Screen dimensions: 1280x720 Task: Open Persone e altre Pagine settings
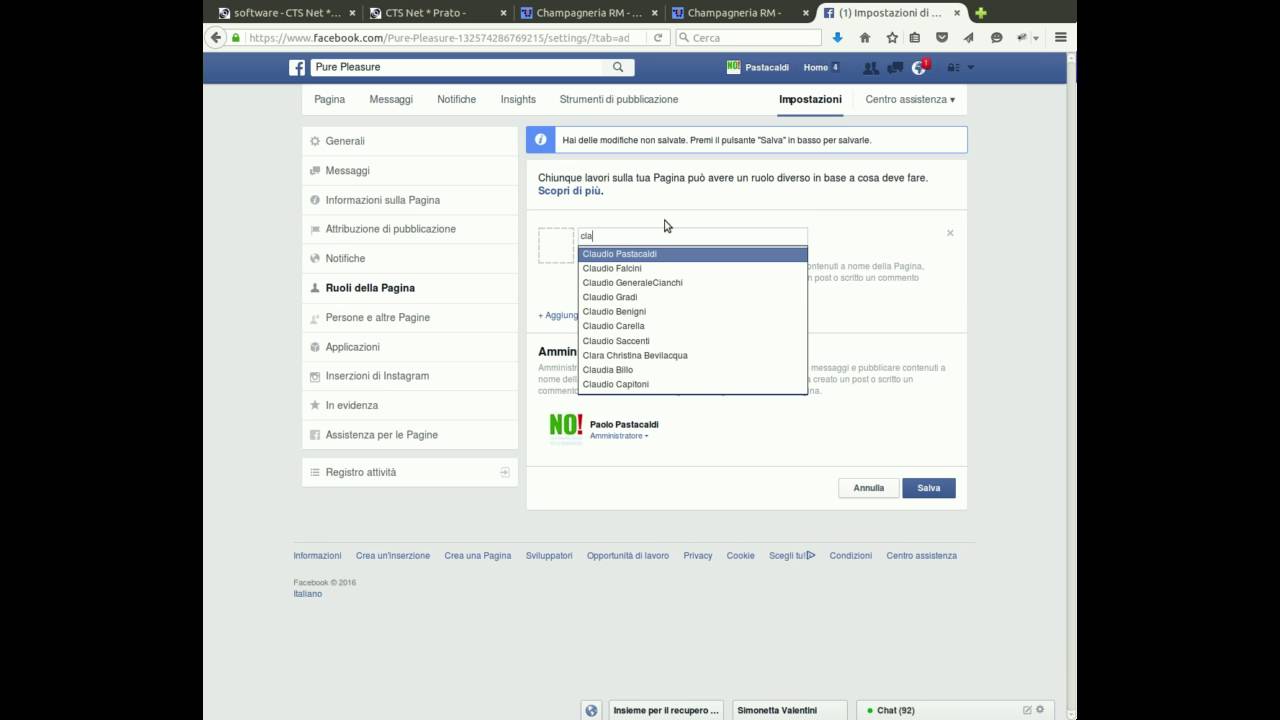pyautogui.click(x=410, y=317)
